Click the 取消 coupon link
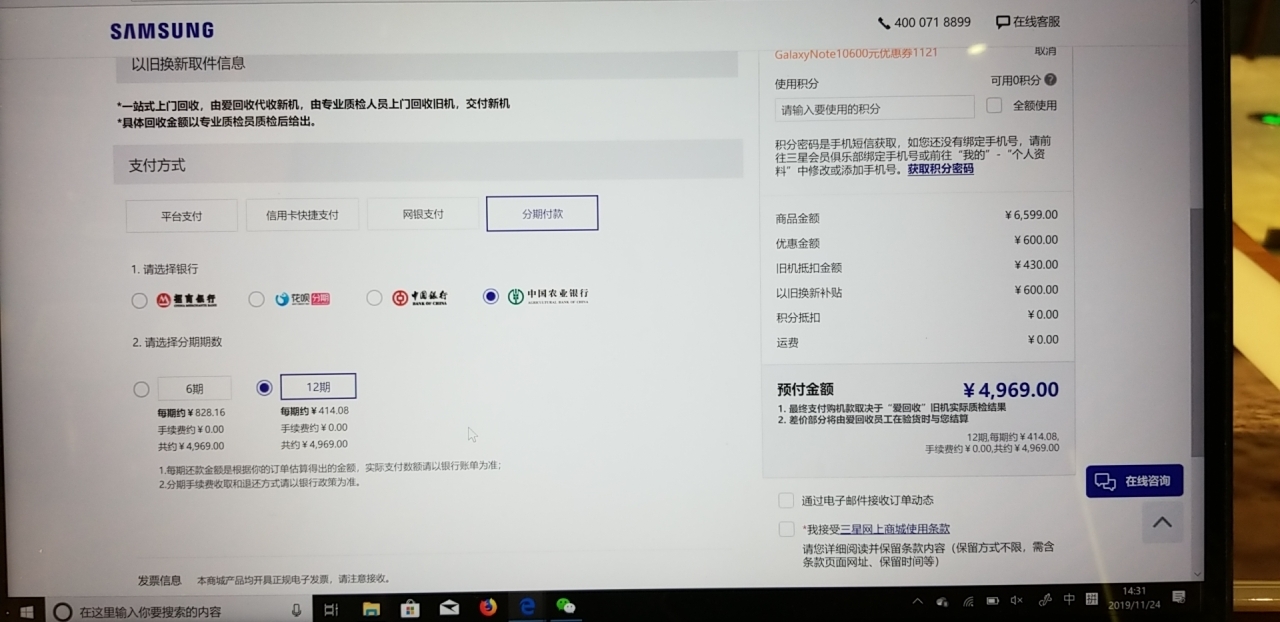Screen dimensions: 1280x622 [1045, 51]
